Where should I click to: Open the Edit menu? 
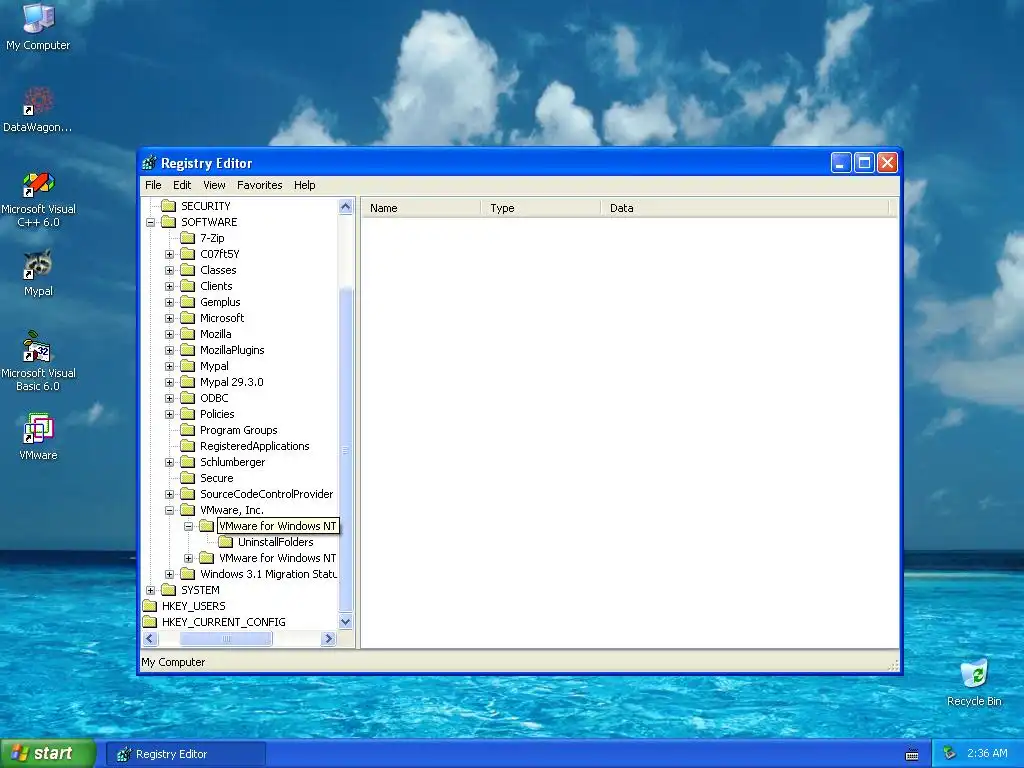pyautogui.click(x=182, y=185)
